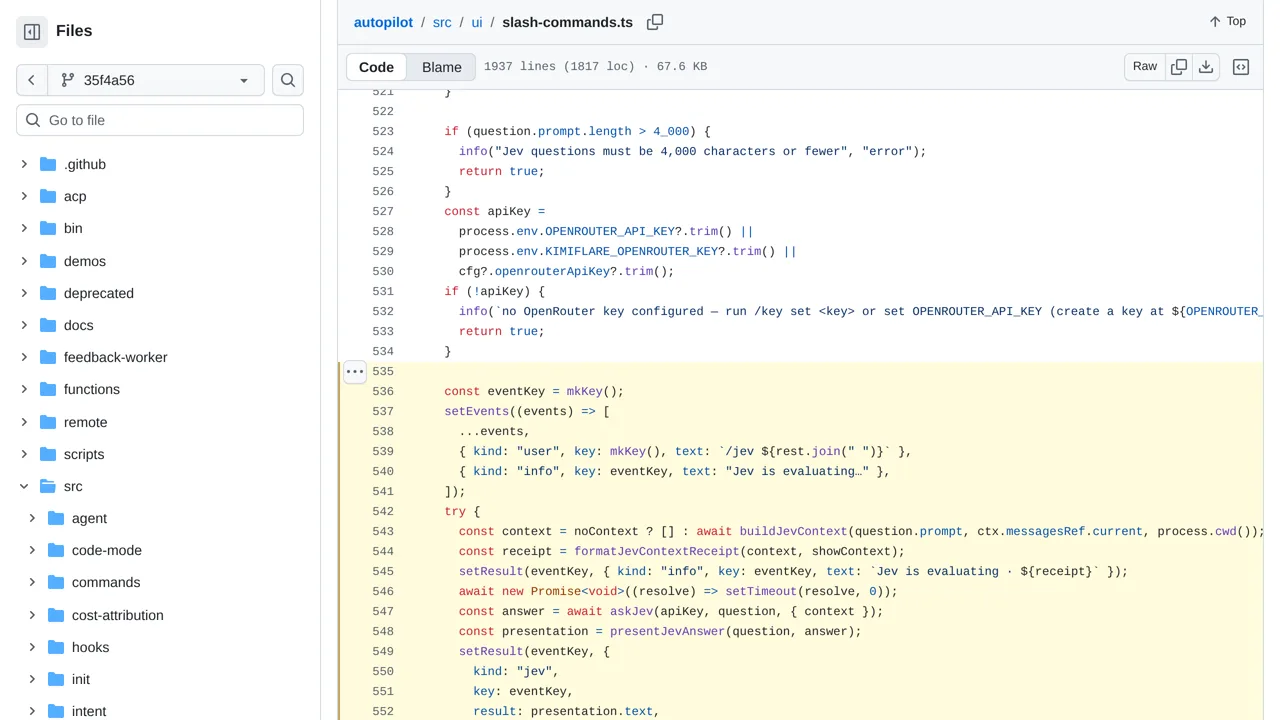Open the file search magnifier button
This screenshot has height=720, width=1280.
click(x=288, y=80)
